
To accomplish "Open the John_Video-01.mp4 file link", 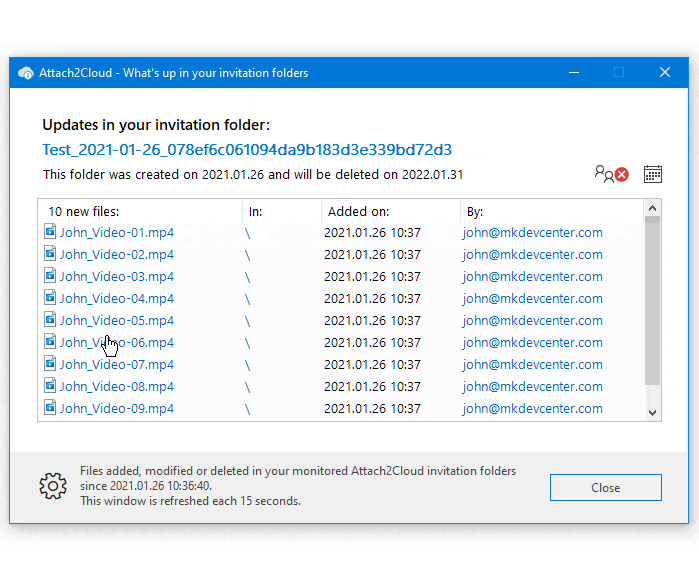I will 117,233.
